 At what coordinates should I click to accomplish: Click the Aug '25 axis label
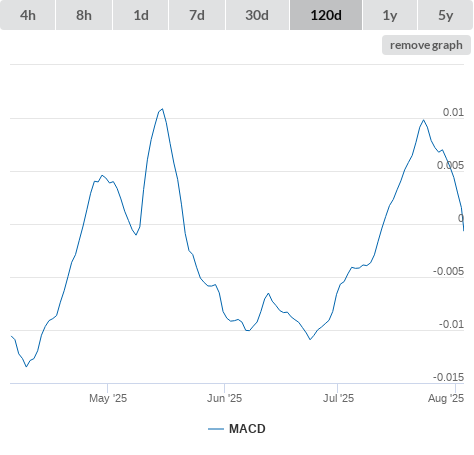(446, 398)
